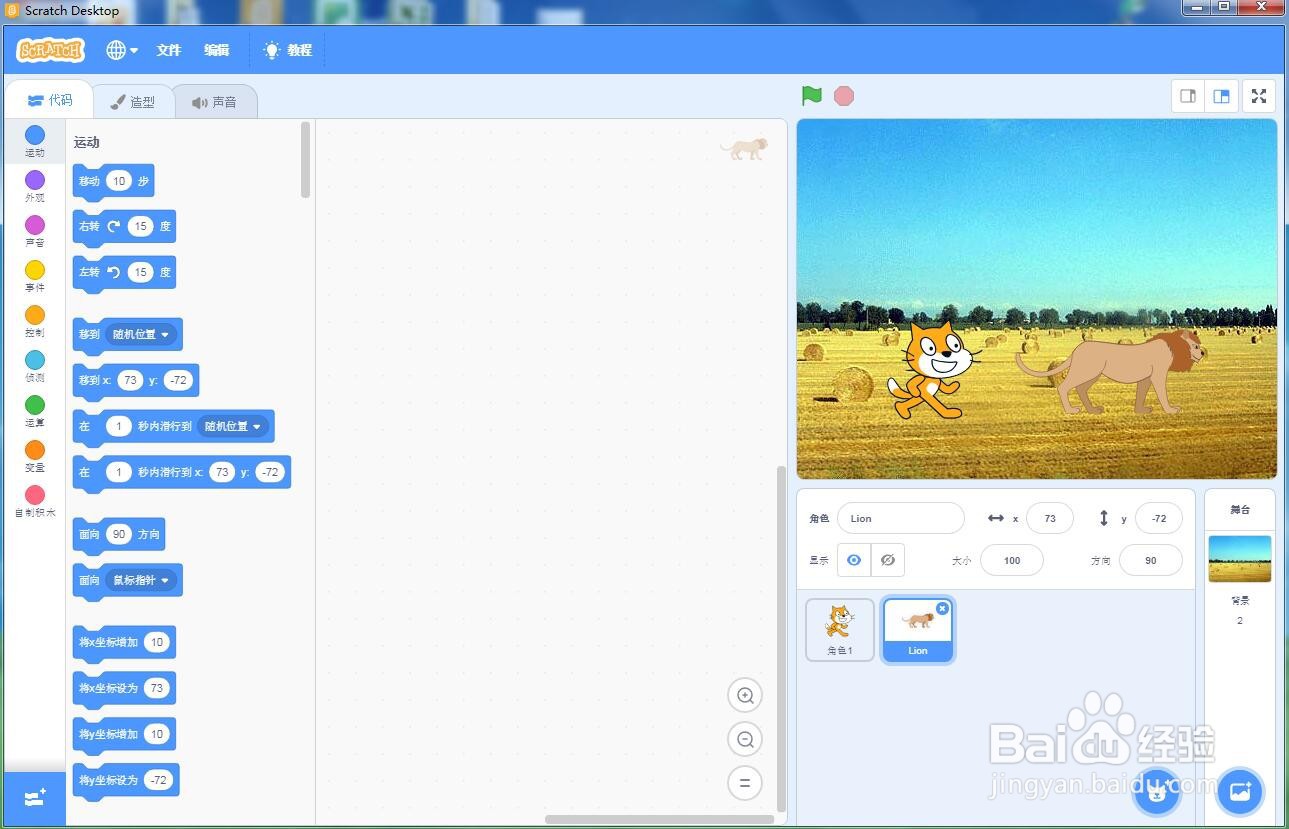Click the 移到 x: 73 y: -72 block
1289x829 pixels.
pos(136,381)
